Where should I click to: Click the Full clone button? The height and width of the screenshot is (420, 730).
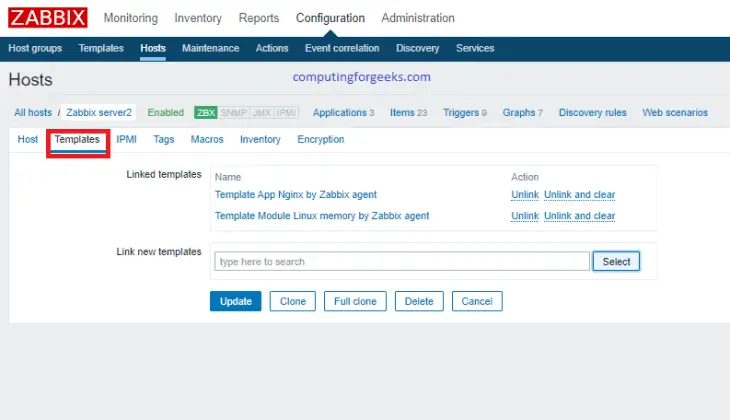pos(355,301)
